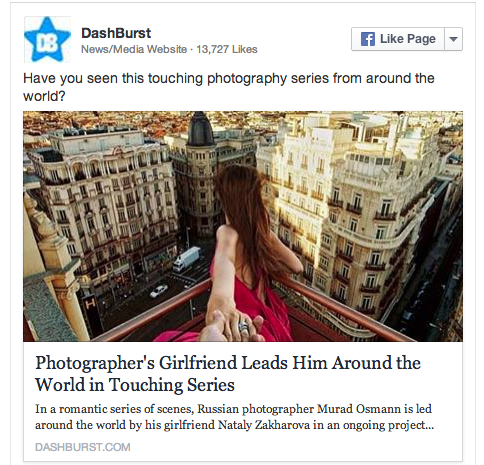Click the article description about Murad Osmann
This screenshot has width=484, height=465.
point(235,417)
